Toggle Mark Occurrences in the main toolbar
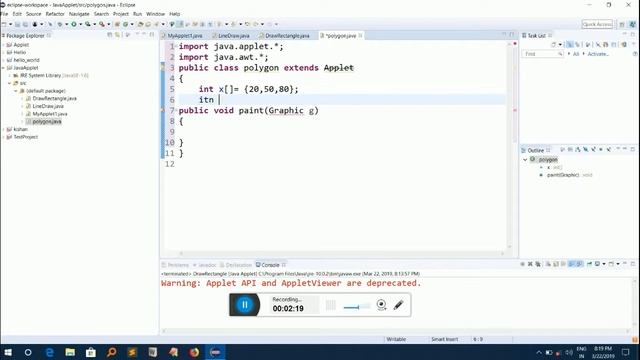640x360 pixels. pos(180,24)
